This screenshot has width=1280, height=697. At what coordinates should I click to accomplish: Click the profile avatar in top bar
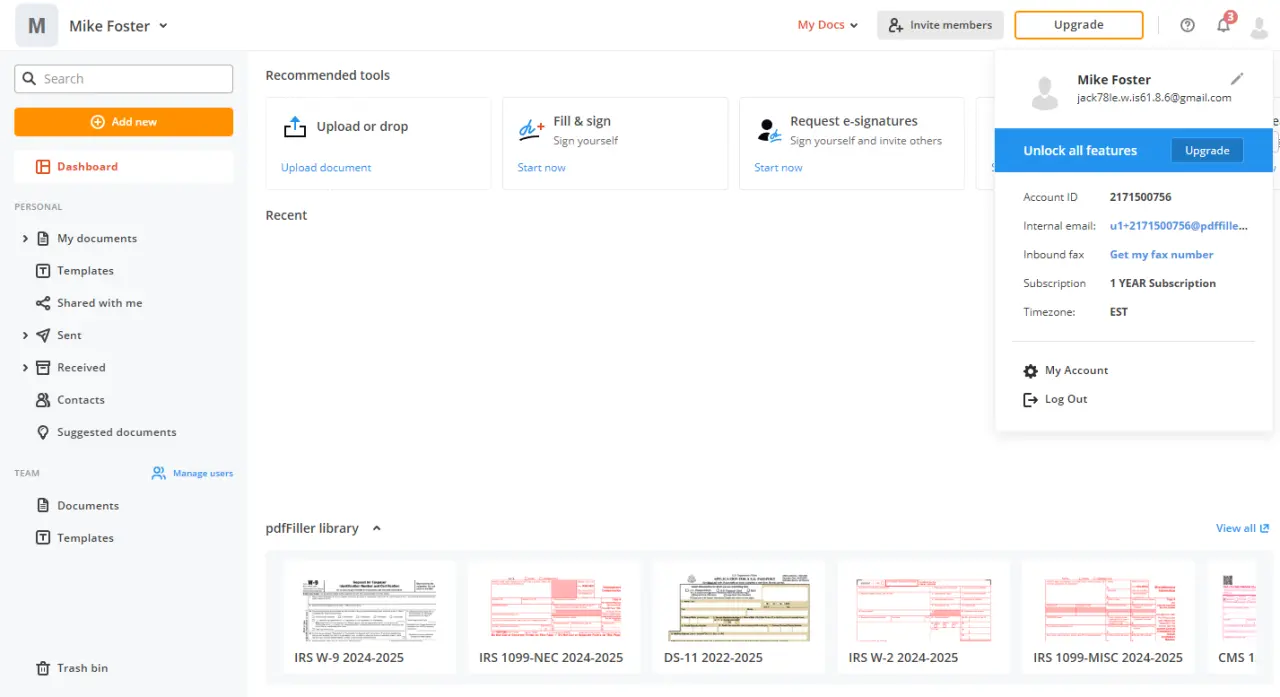pos(1259,26)
